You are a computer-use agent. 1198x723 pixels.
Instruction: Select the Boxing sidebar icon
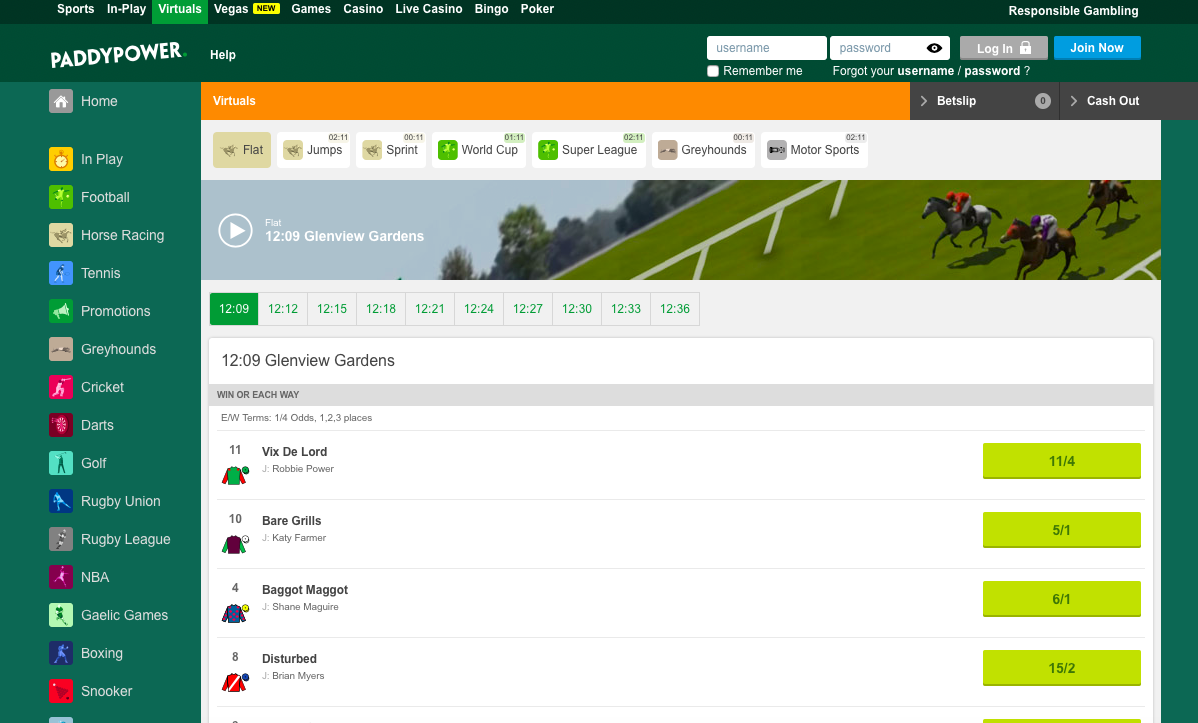pos(61,653)
